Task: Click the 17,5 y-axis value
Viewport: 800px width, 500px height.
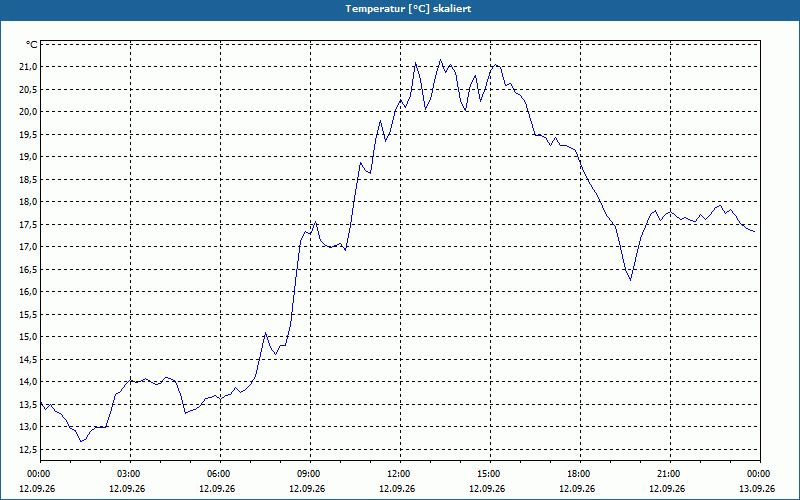Action: (x=28, y=224)
